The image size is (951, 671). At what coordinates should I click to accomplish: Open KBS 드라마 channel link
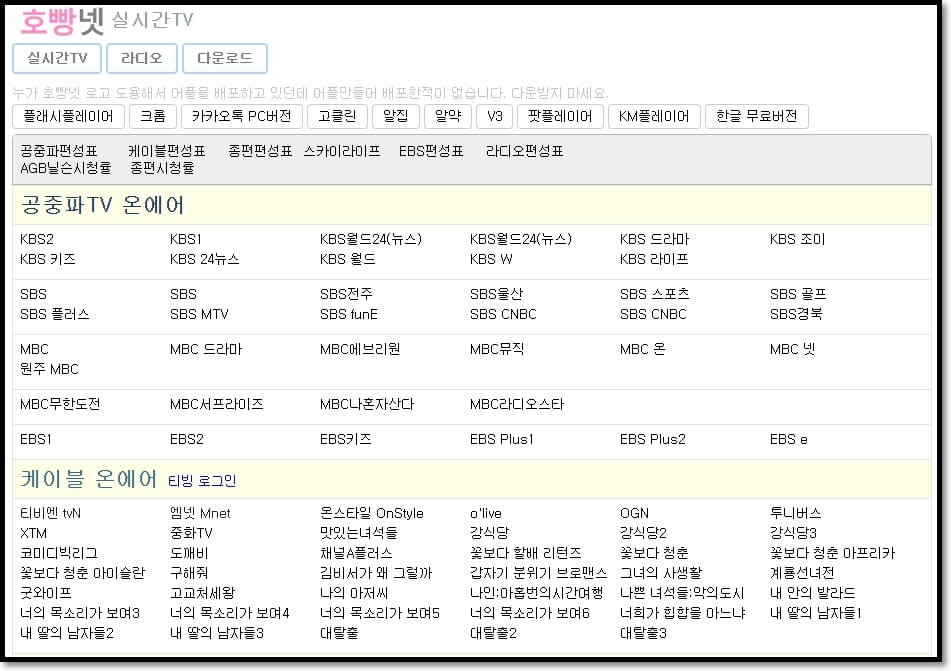pos(654,239)
